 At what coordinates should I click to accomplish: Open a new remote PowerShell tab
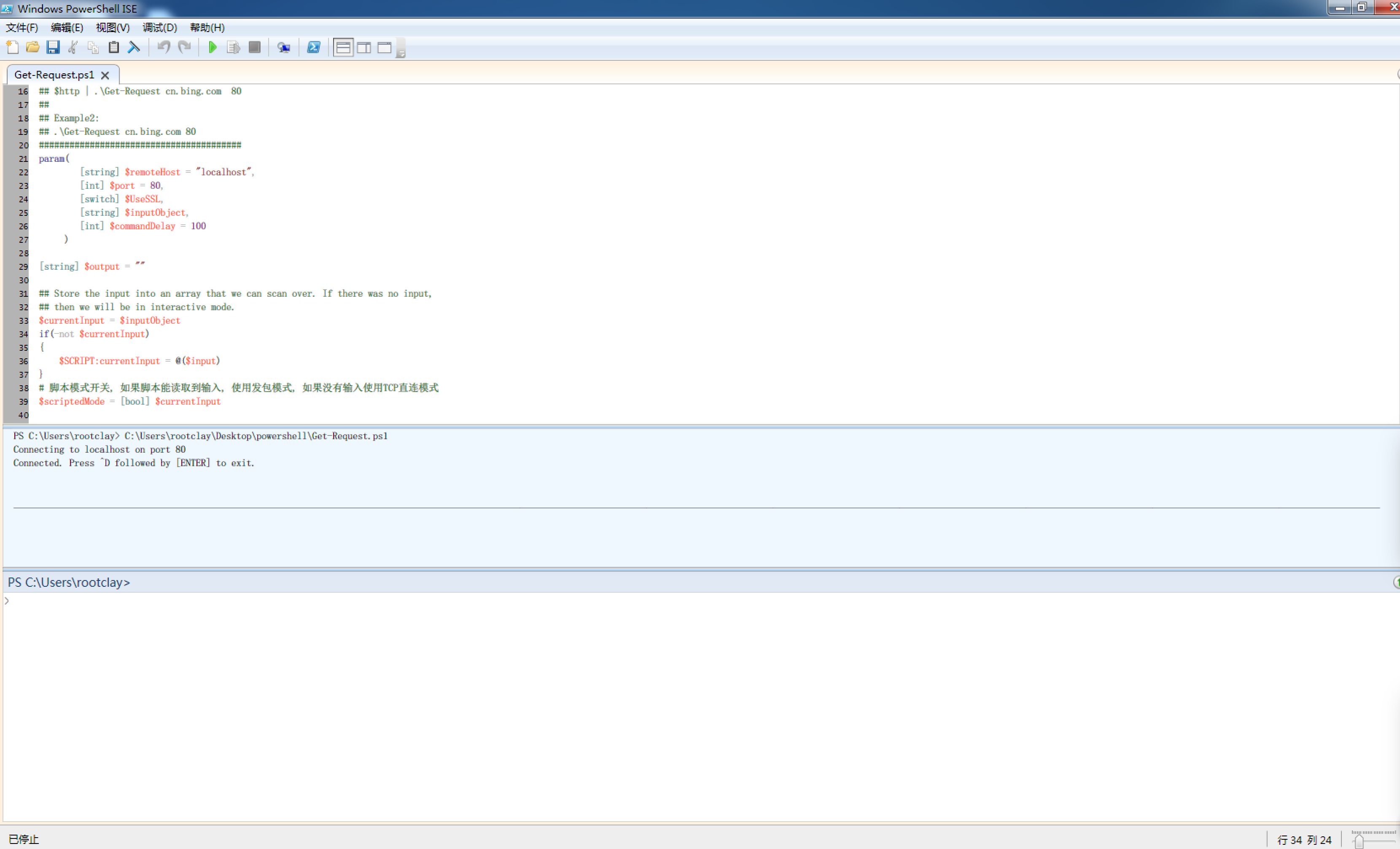[x=283, y=47]
